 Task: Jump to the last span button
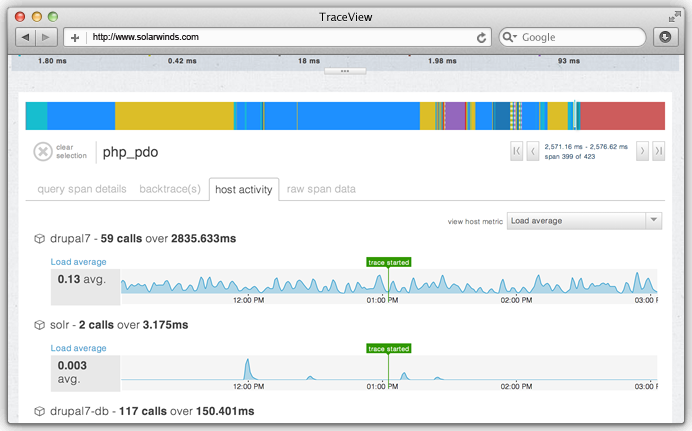[x=658, y=151]
